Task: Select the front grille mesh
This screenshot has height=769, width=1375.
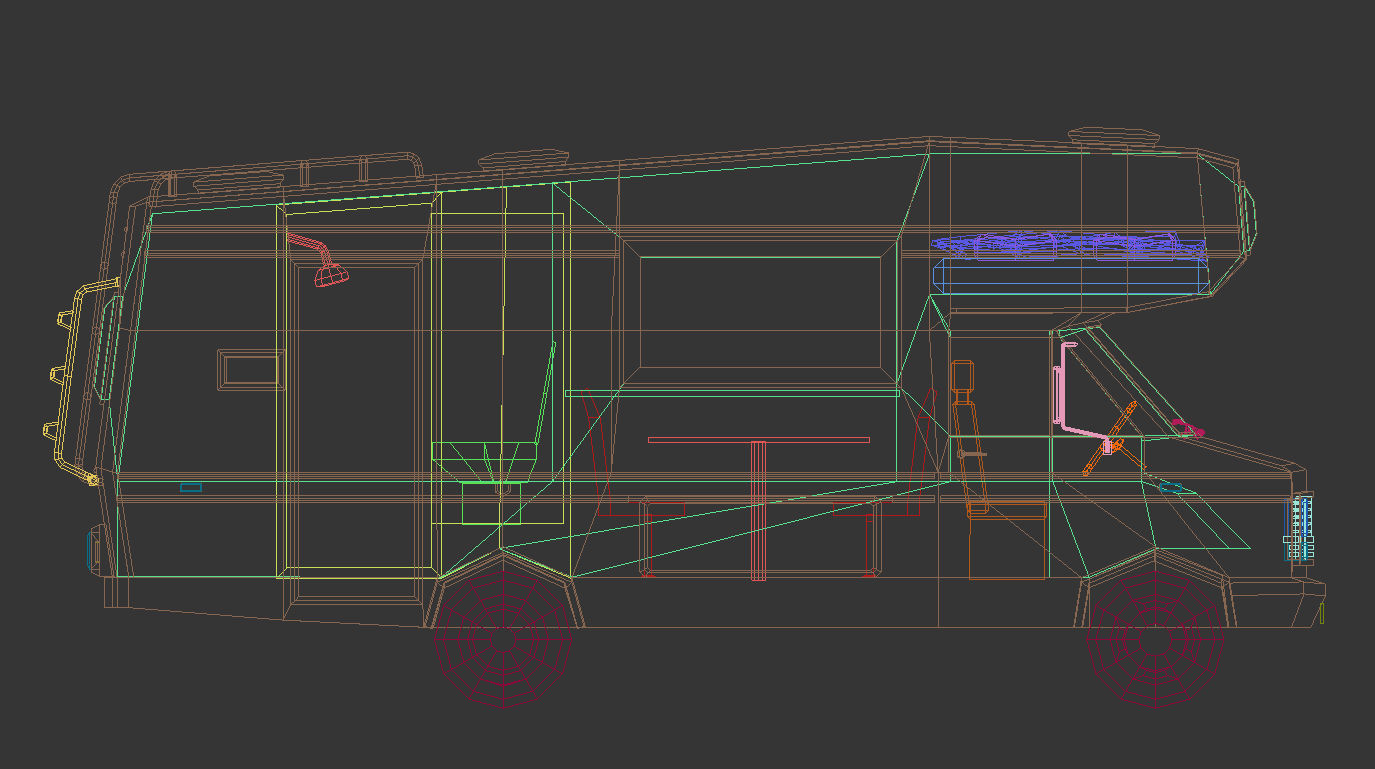Action: tap(1299, 526)
